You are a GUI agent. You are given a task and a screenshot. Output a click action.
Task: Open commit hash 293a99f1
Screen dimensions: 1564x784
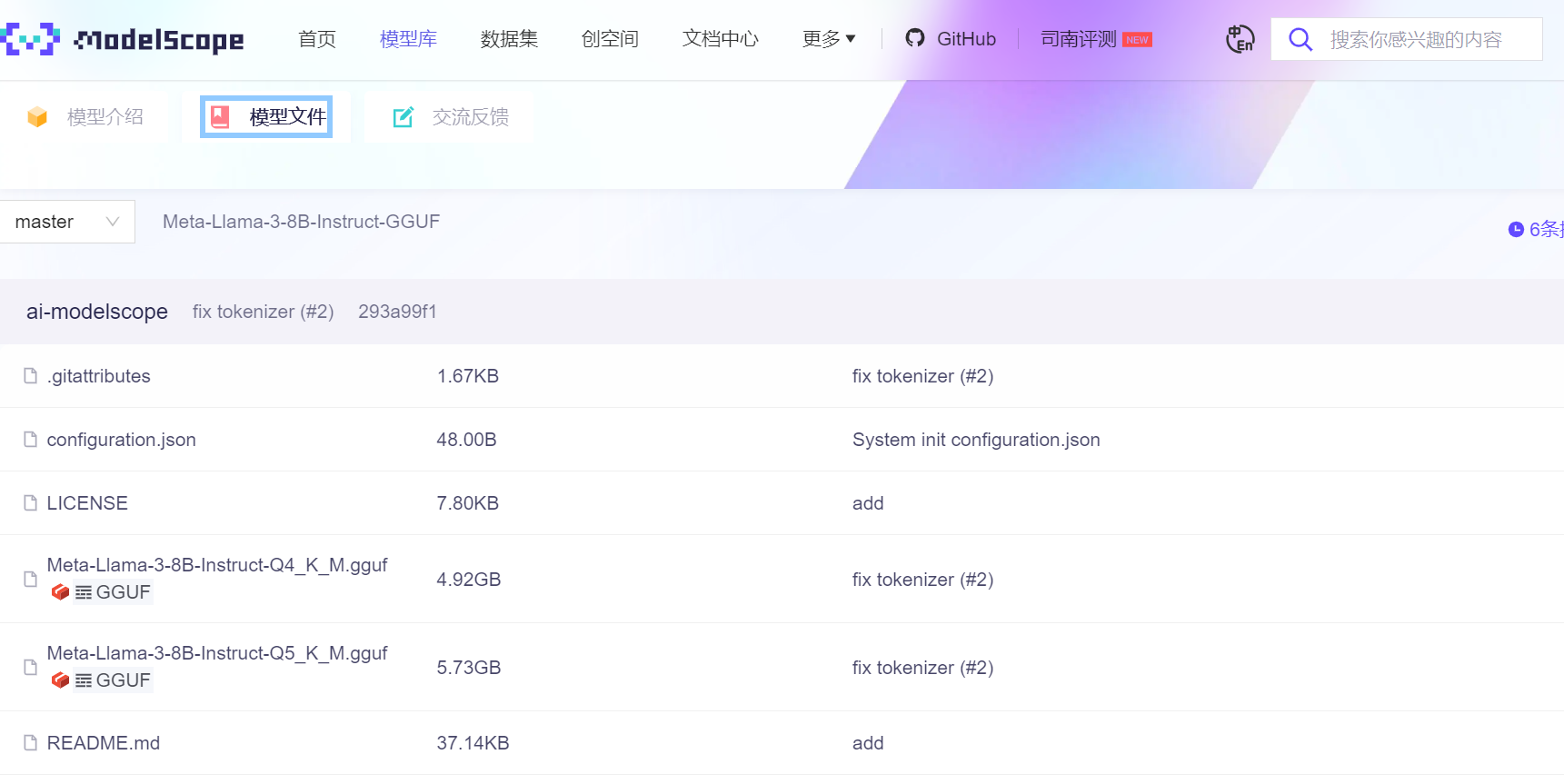[x=397, y=312]
